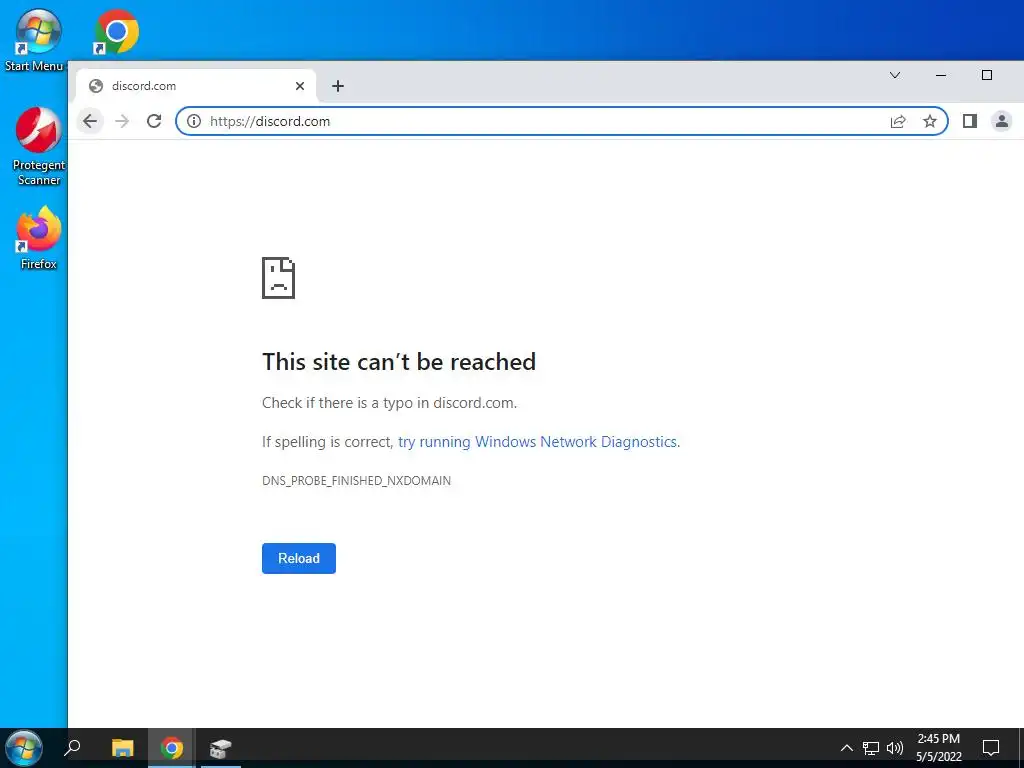The image size is (1024, 768).
Task: Maximize the Chrome window
Action: point(987,75)
